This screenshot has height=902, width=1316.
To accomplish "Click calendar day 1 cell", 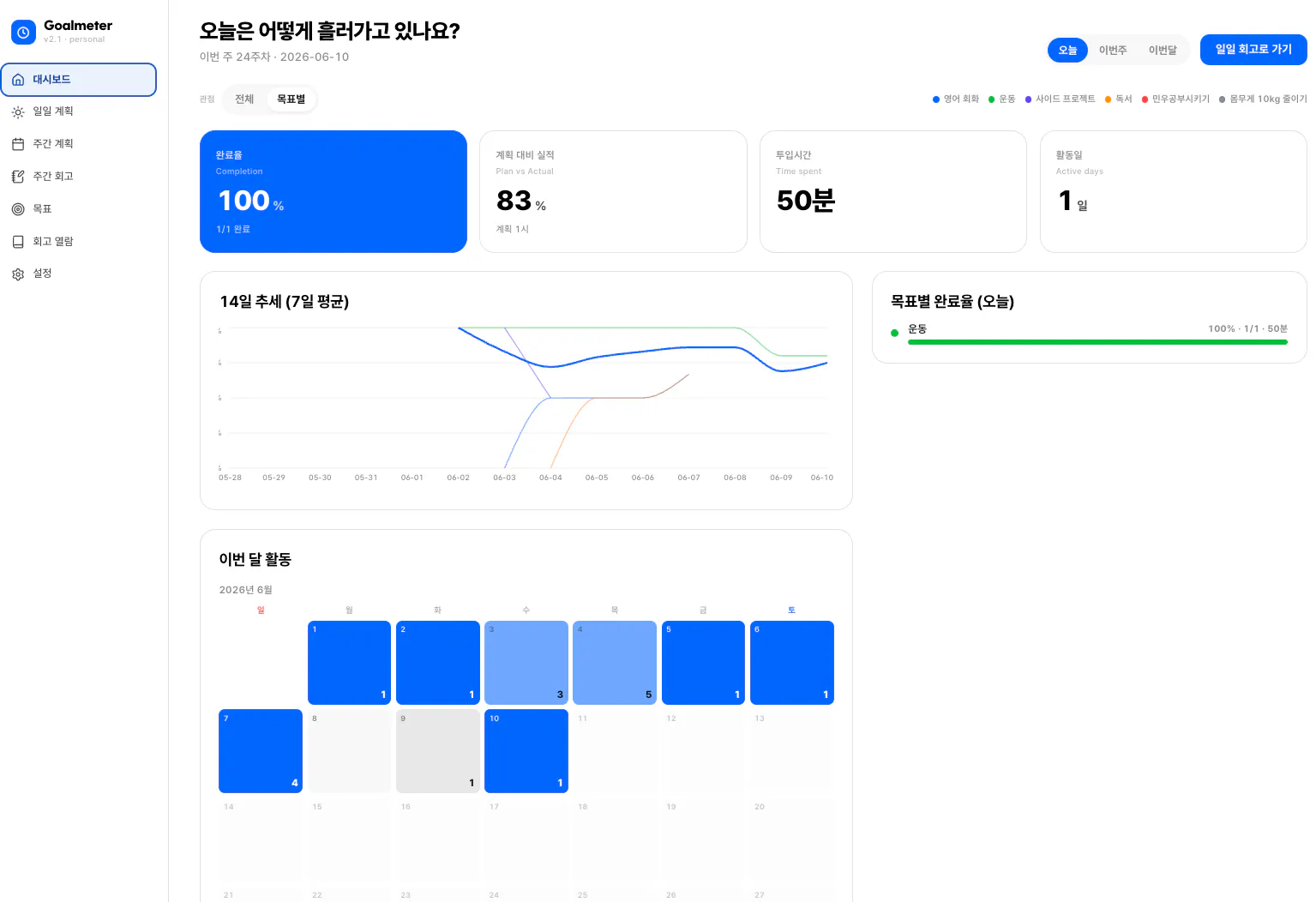I will pos(349,663).
